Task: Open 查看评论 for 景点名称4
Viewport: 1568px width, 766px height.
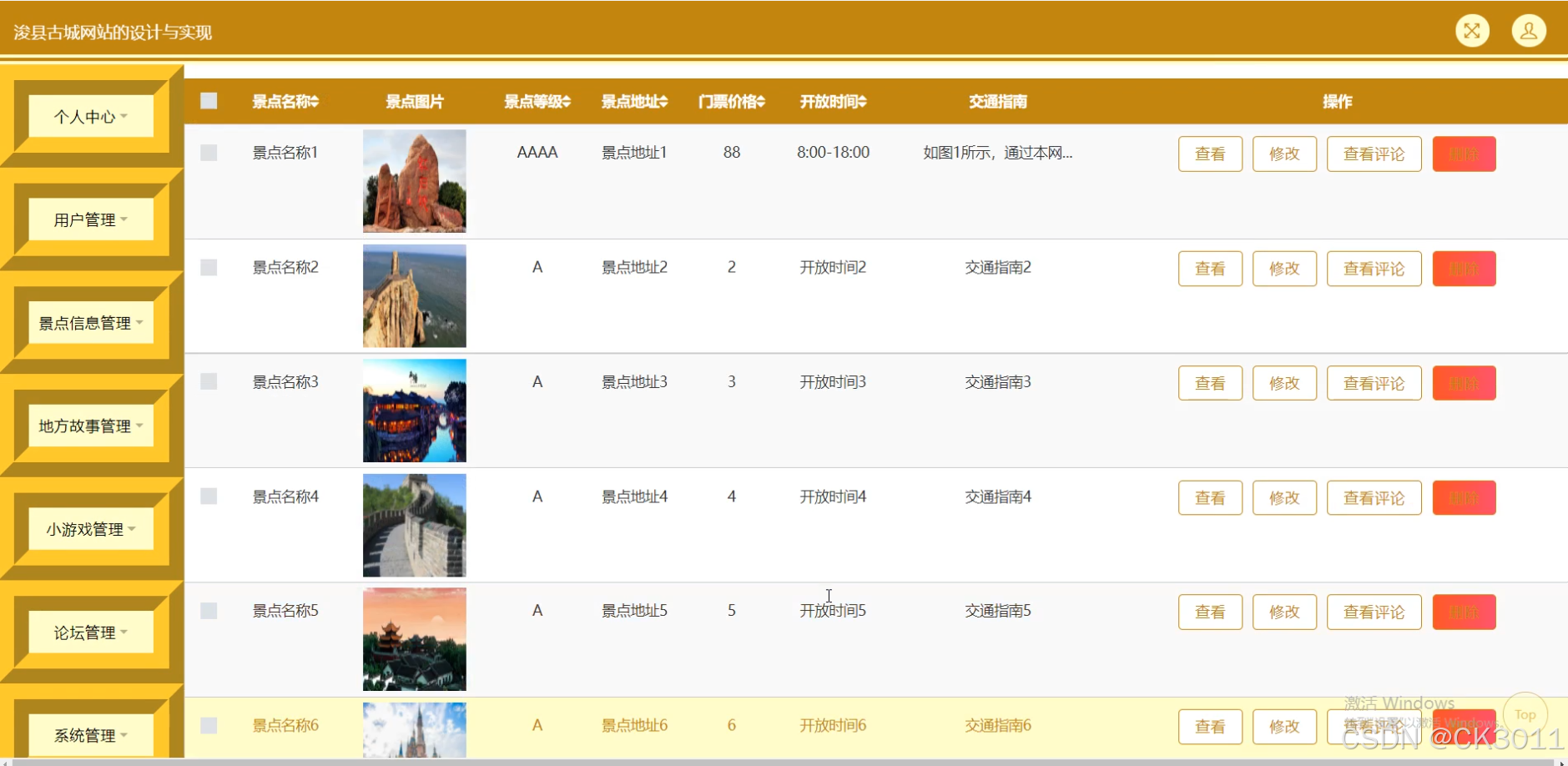Action: [1374, 498]
